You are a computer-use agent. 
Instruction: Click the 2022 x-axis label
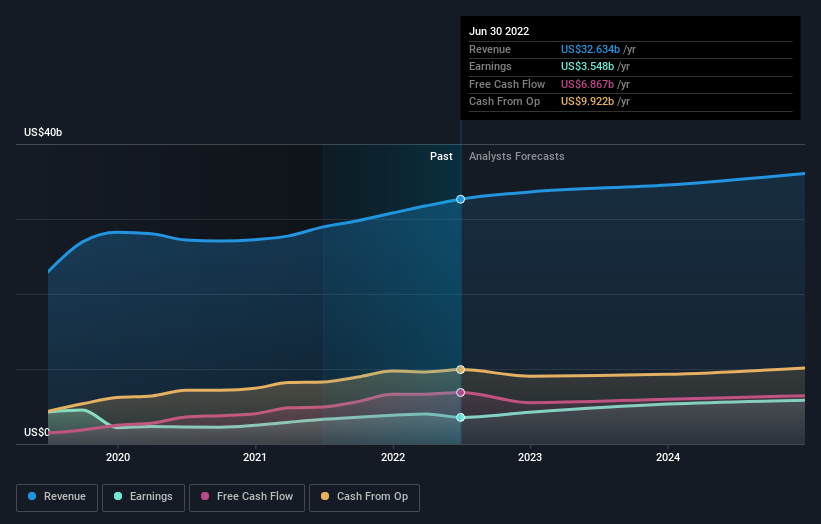click(x=393, y=458)
